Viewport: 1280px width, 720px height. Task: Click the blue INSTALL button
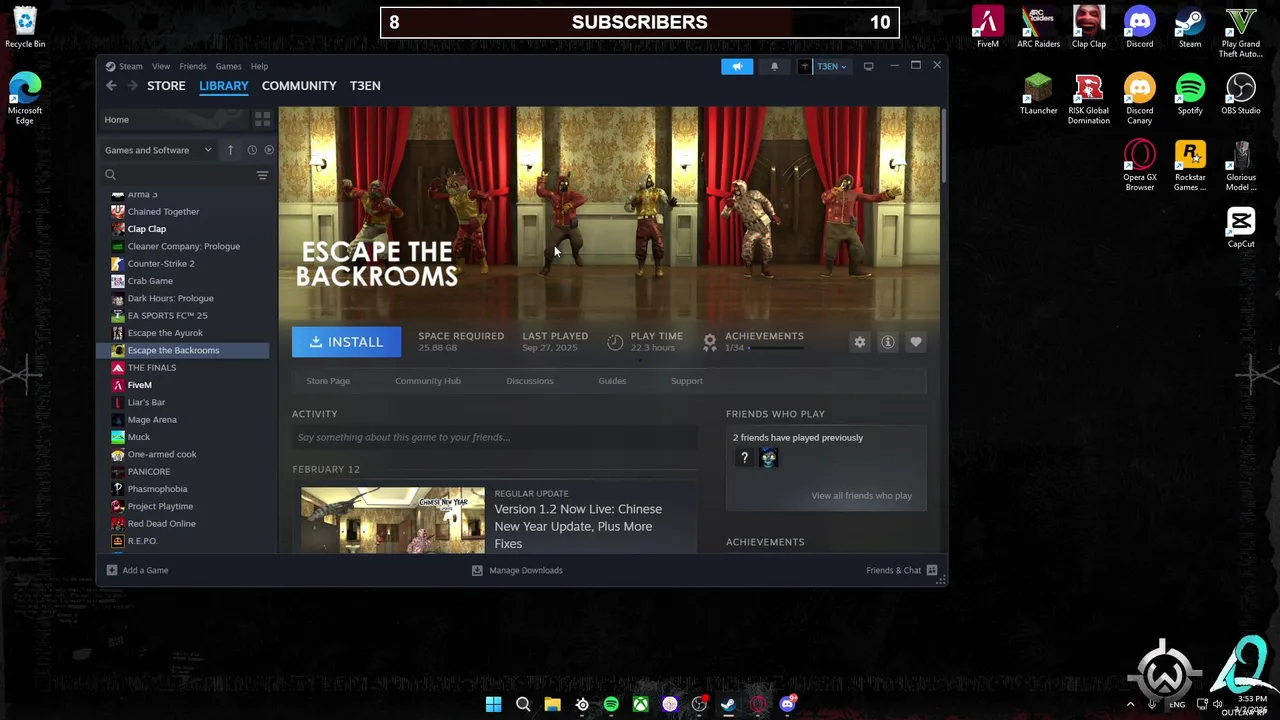coord(346,342)
